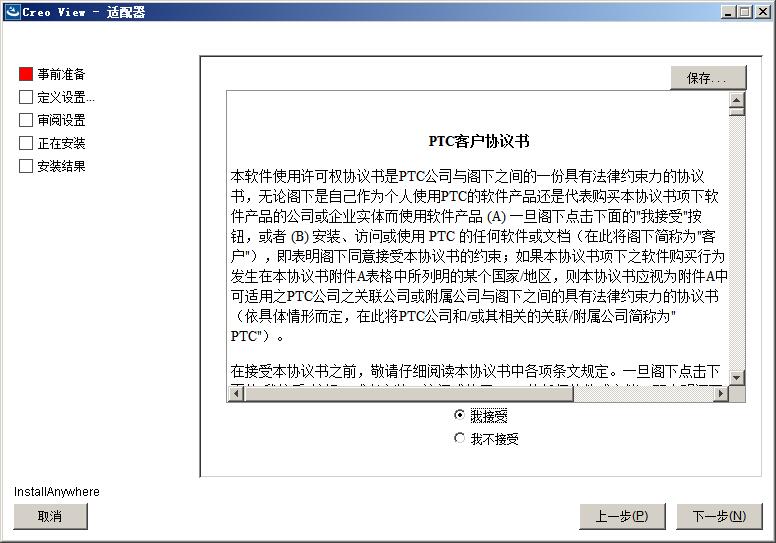Viewport: 776px width, 543px height.
Task: Select the 我不接受 radio button
Action: (460, 438)
